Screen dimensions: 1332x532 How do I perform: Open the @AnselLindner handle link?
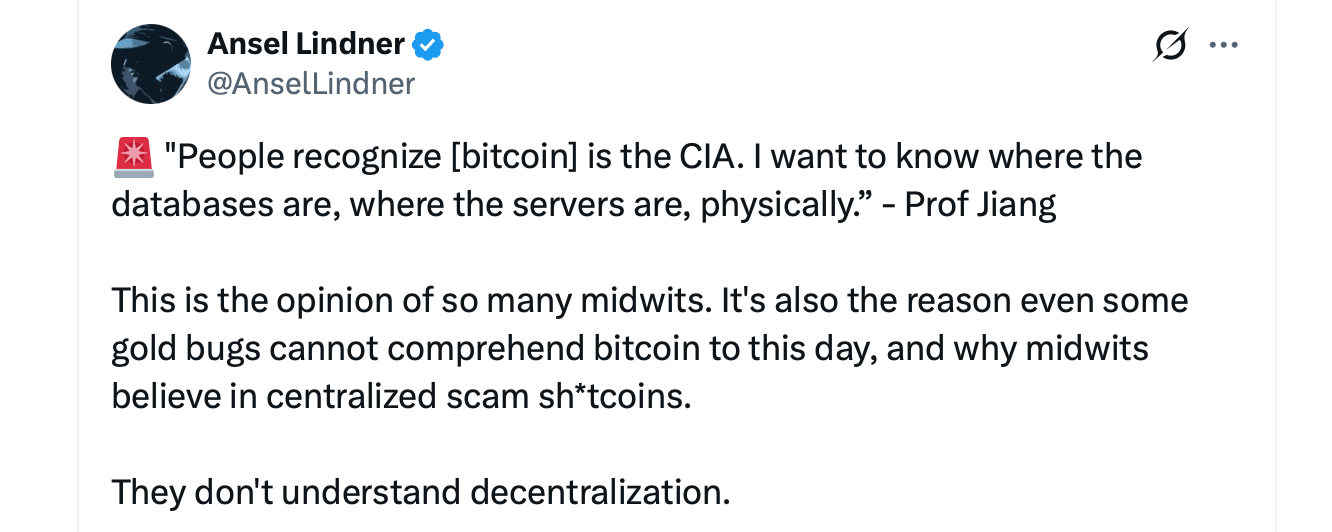pos(310,84)
